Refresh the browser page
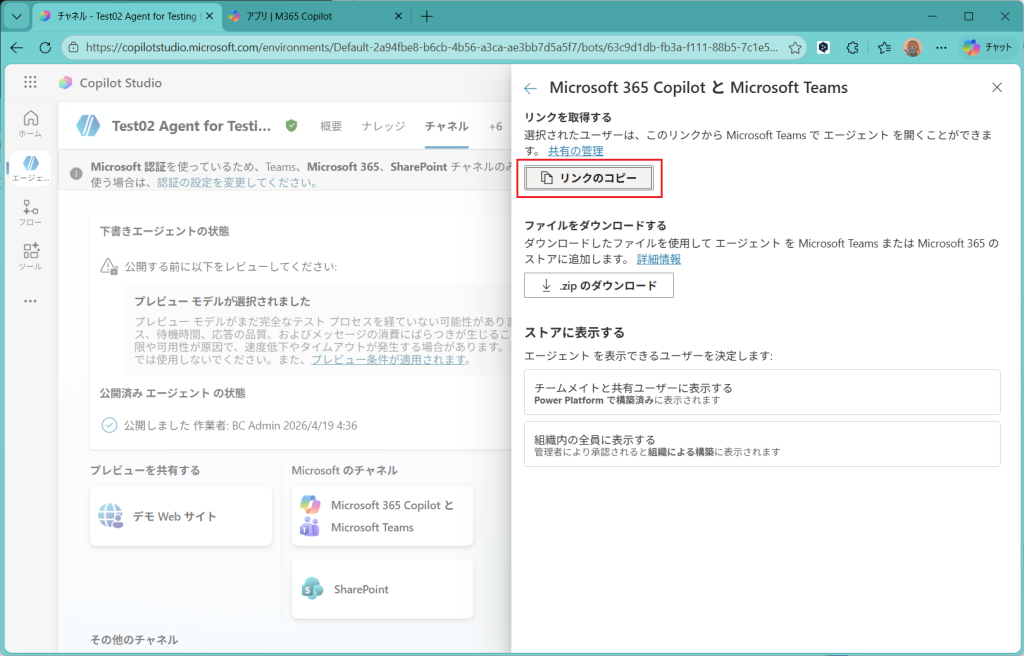The image size is (1024, 656). click(x=45, y=47)
